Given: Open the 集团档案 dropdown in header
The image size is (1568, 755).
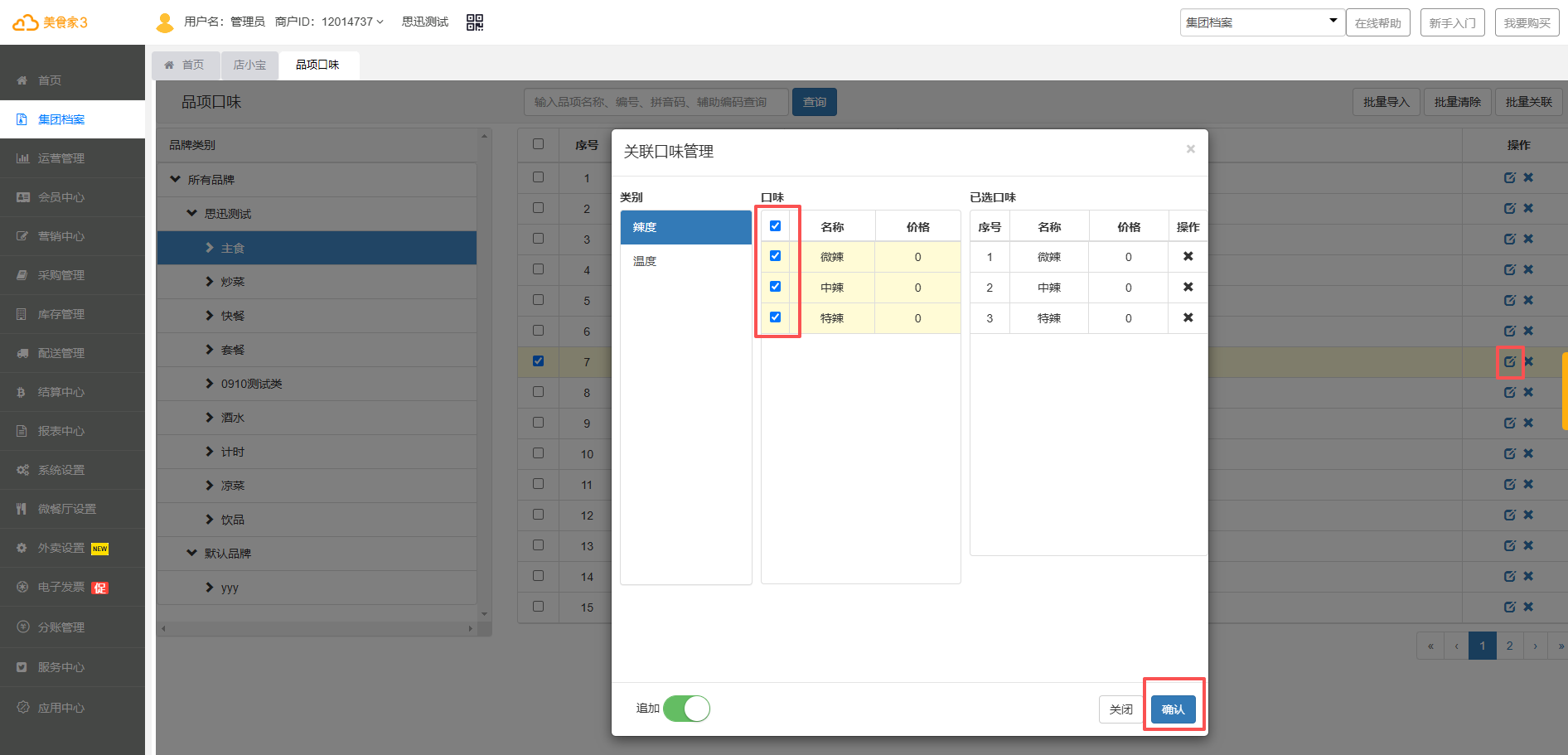Looking at the screenshot, I should pos(1260,22).
